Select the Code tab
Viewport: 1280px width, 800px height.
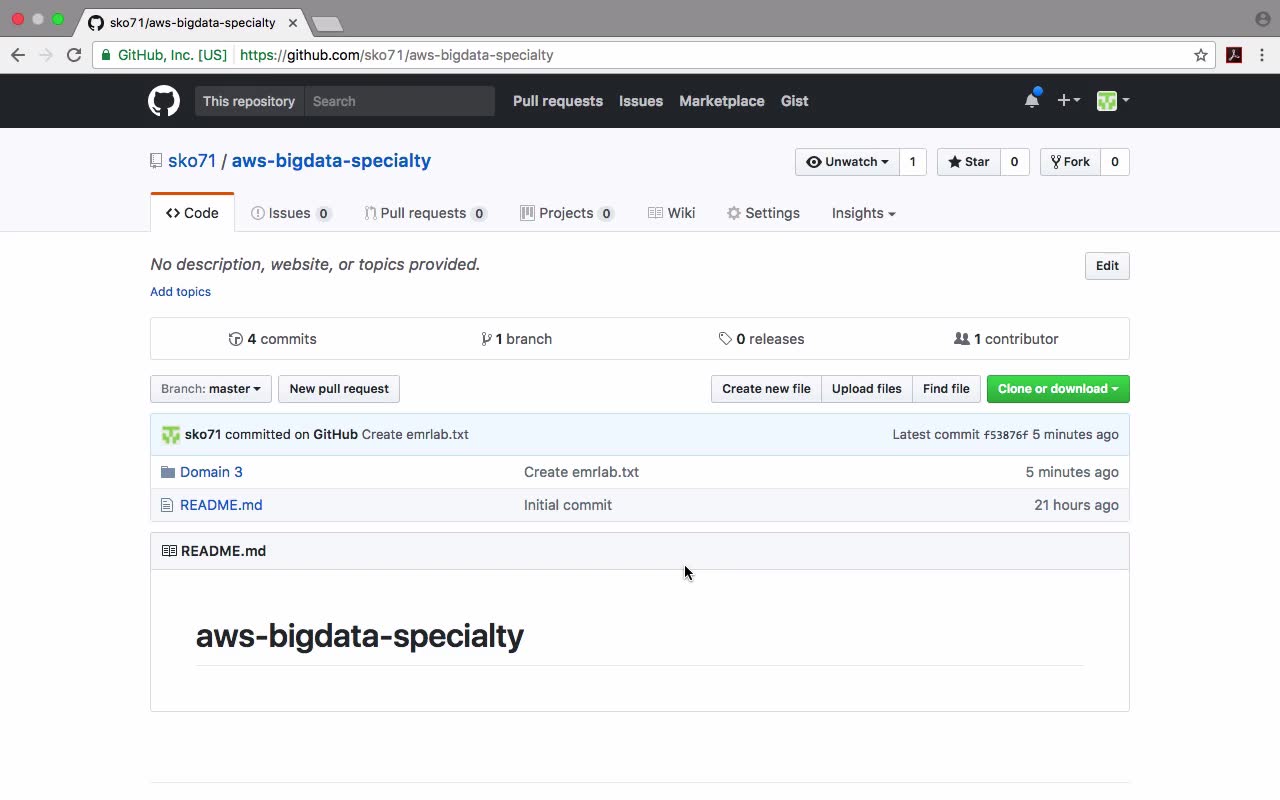[x=192, y=213]
